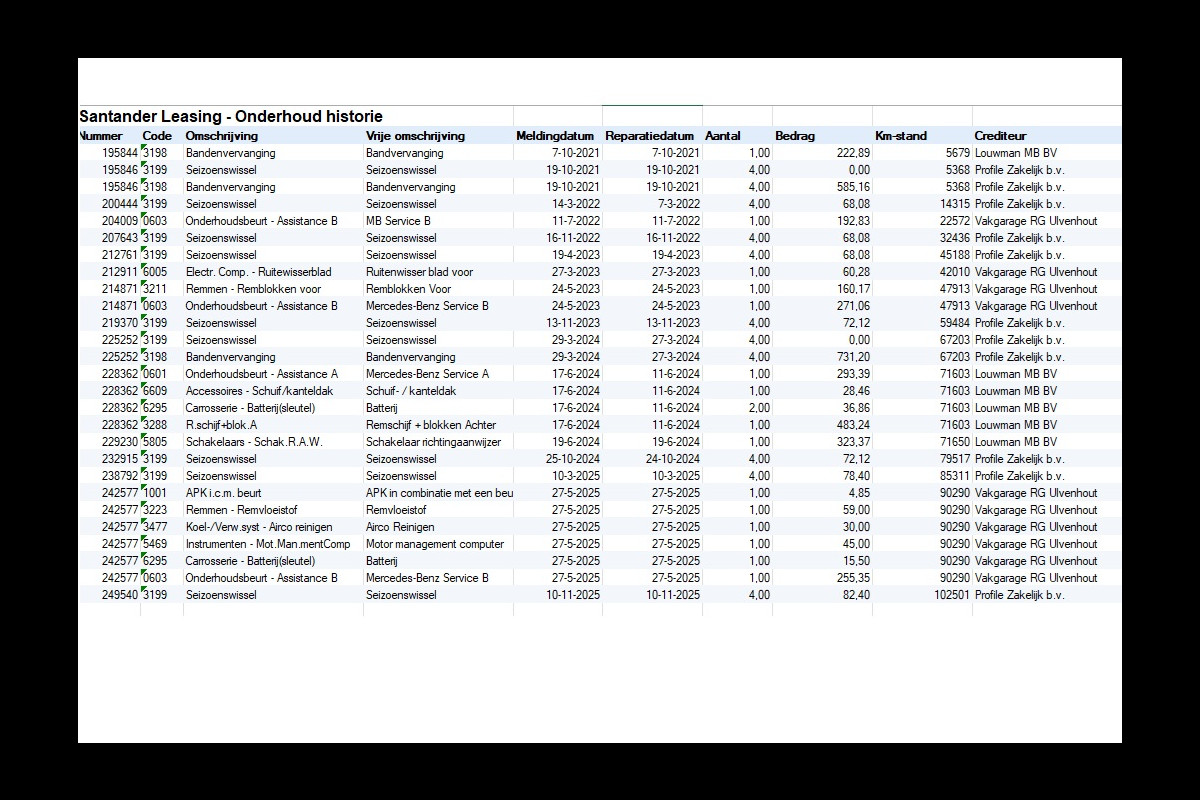Select the 'MB Service B' cell
Viewport: 1200px width, 800px height.
pos(398,221)
